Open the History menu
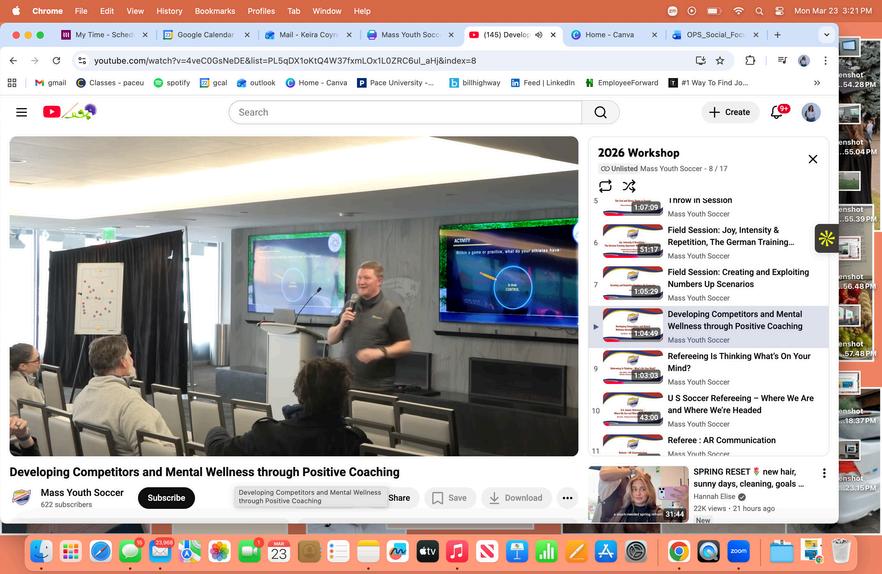 (x=169, y=11)
